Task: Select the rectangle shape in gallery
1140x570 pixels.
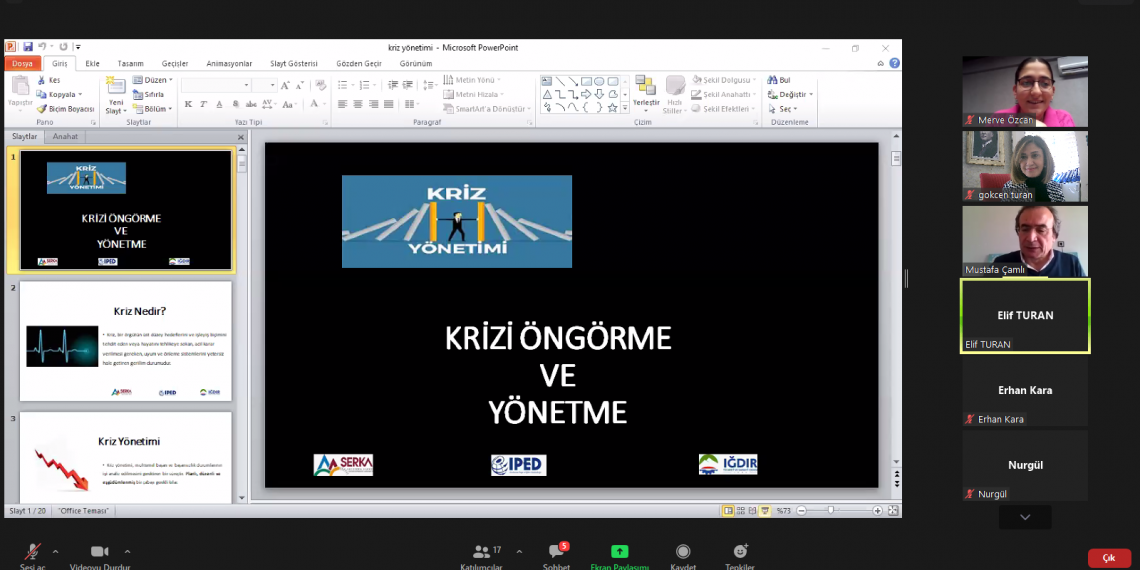Action: [586, 81]
